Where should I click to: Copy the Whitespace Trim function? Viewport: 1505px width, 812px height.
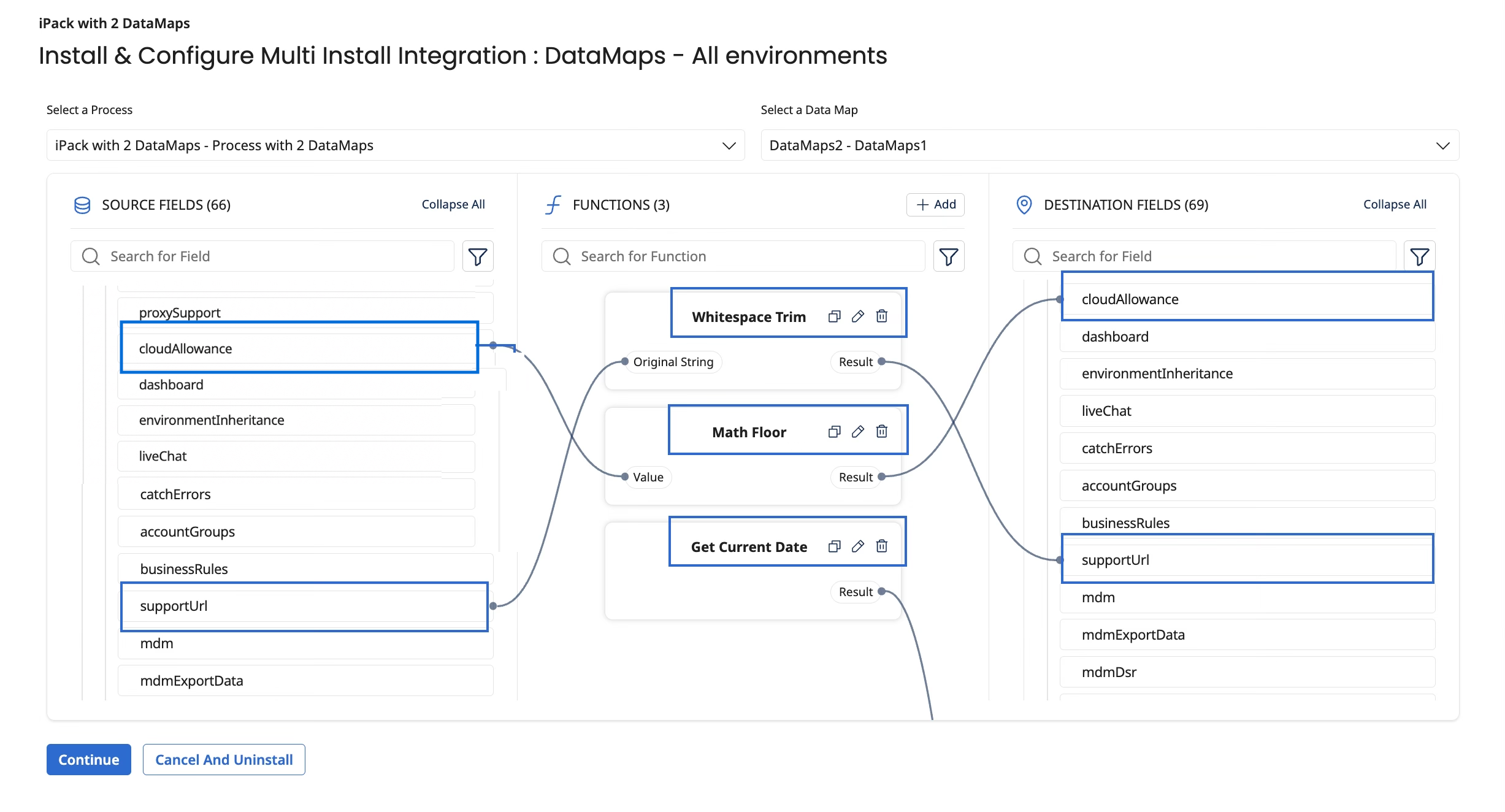click(834, 316)
